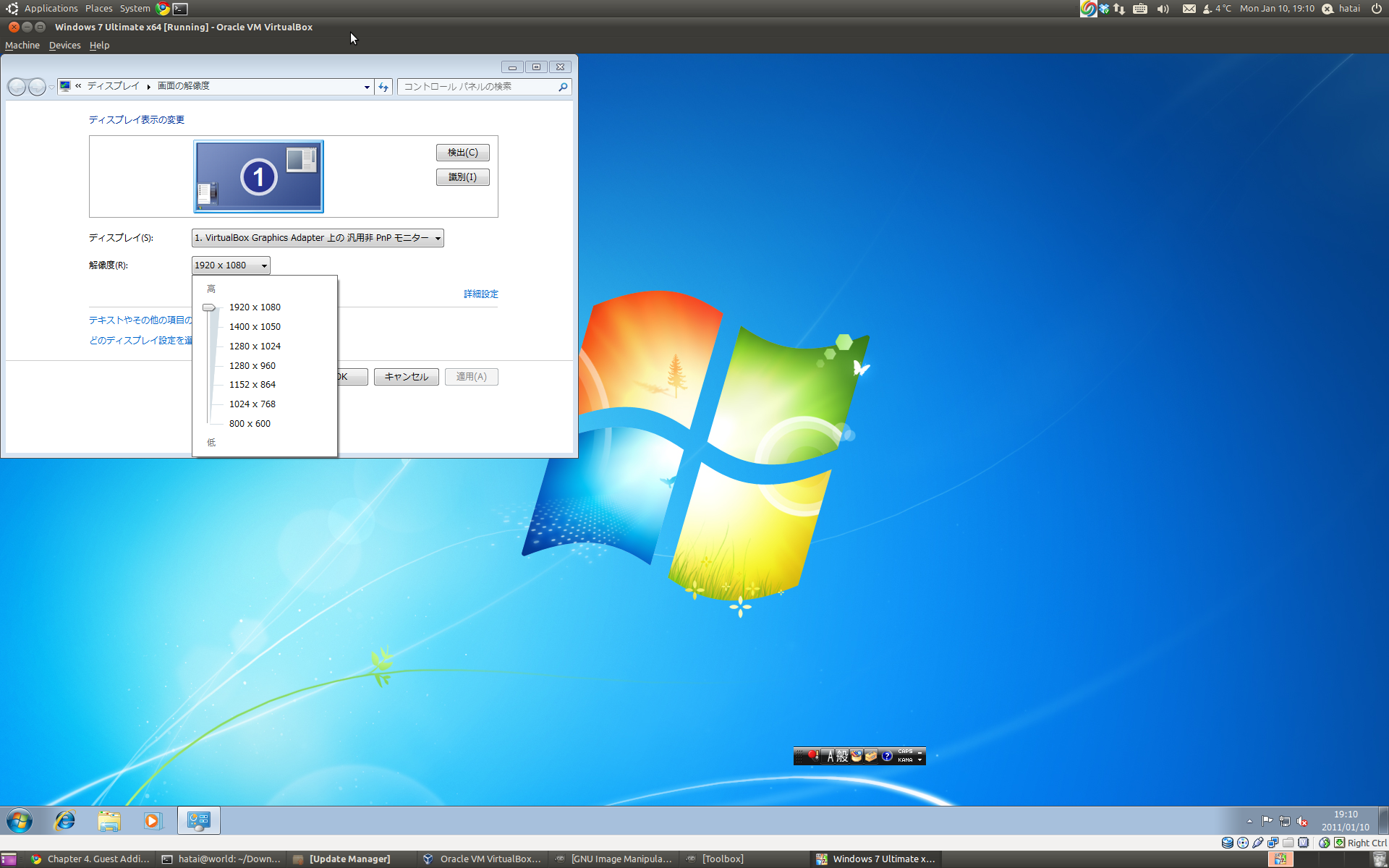Collapse resolution 1920 x 1080 dropdown
This screenshot has width=1389, height=868.
point(231,265)
